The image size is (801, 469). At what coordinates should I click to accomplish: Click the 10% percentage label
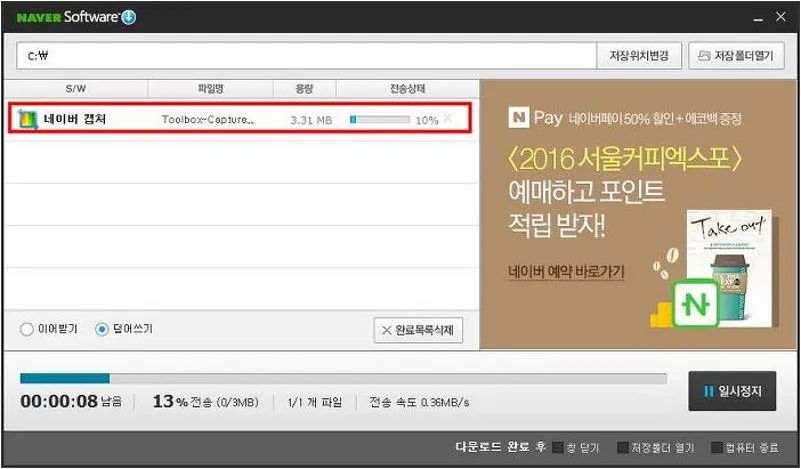427,121
